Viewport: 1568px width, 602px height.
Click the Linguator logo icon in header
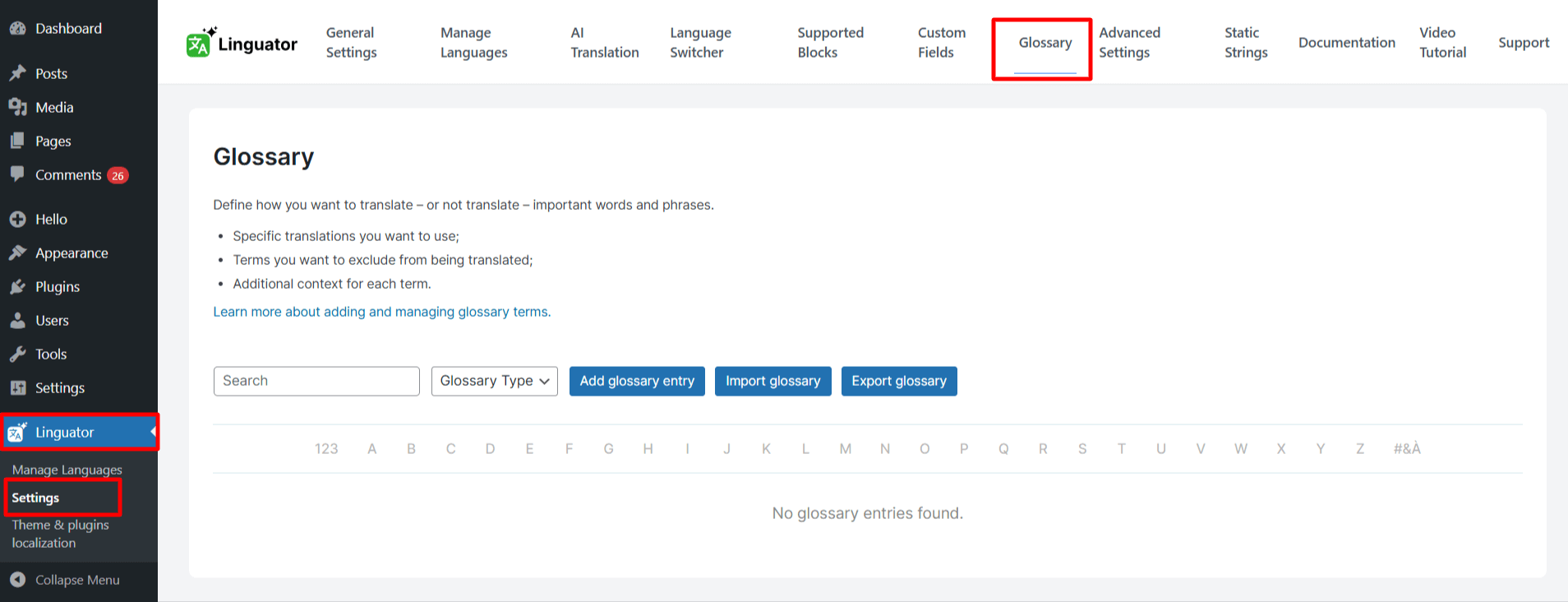coord(200,43)
